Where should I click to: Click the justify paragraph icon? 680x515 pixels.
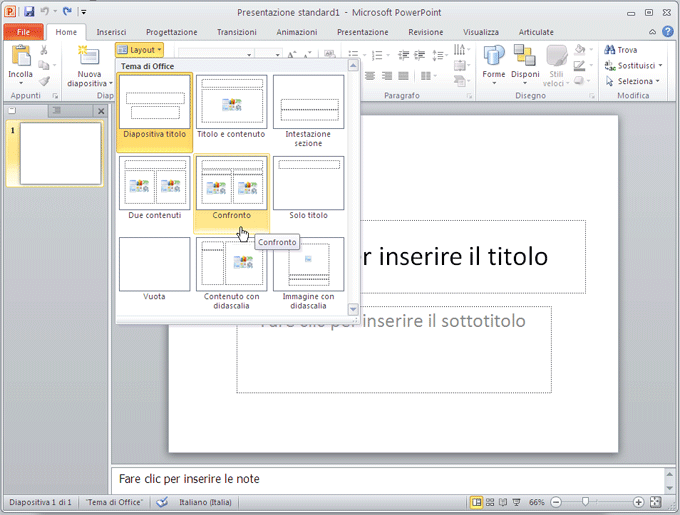(403, 76)
